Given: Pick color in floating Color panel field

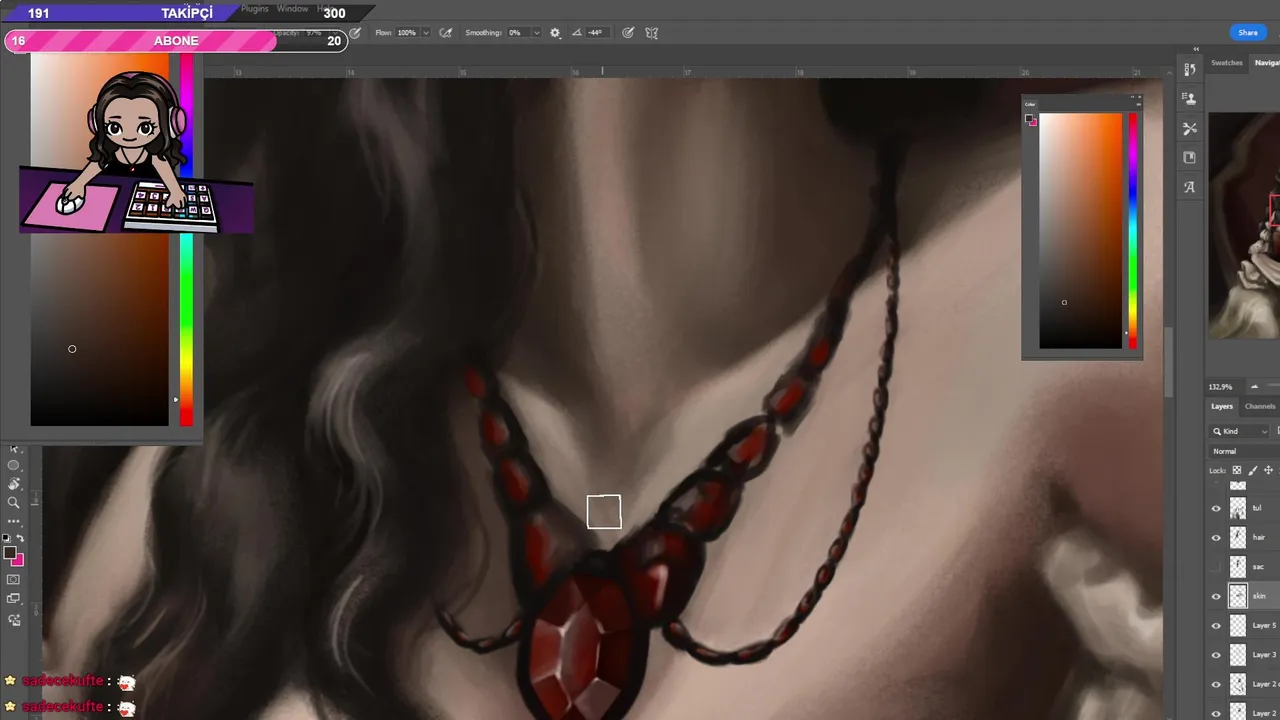Looking at the screenshot, I should 1081,231.
